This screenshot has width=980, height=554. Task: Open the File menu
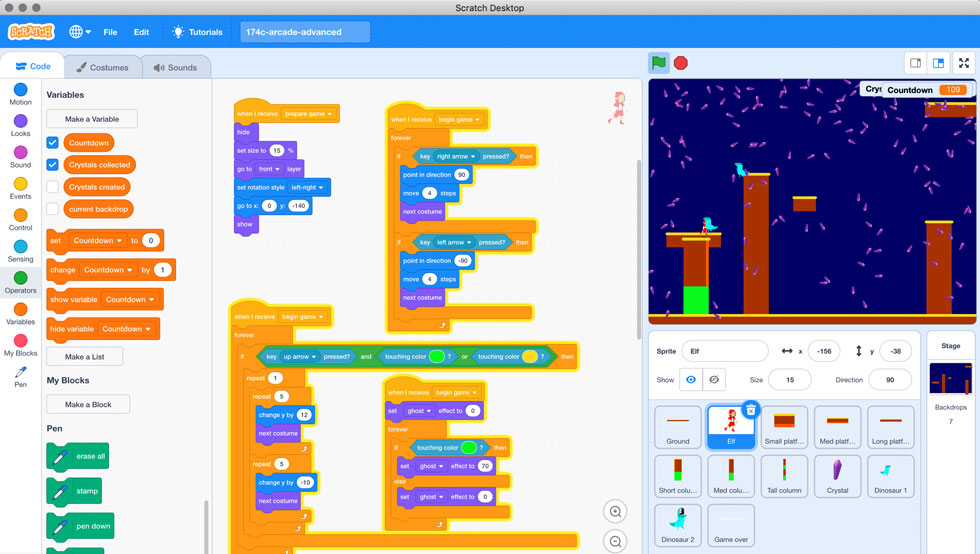point(110,32)
